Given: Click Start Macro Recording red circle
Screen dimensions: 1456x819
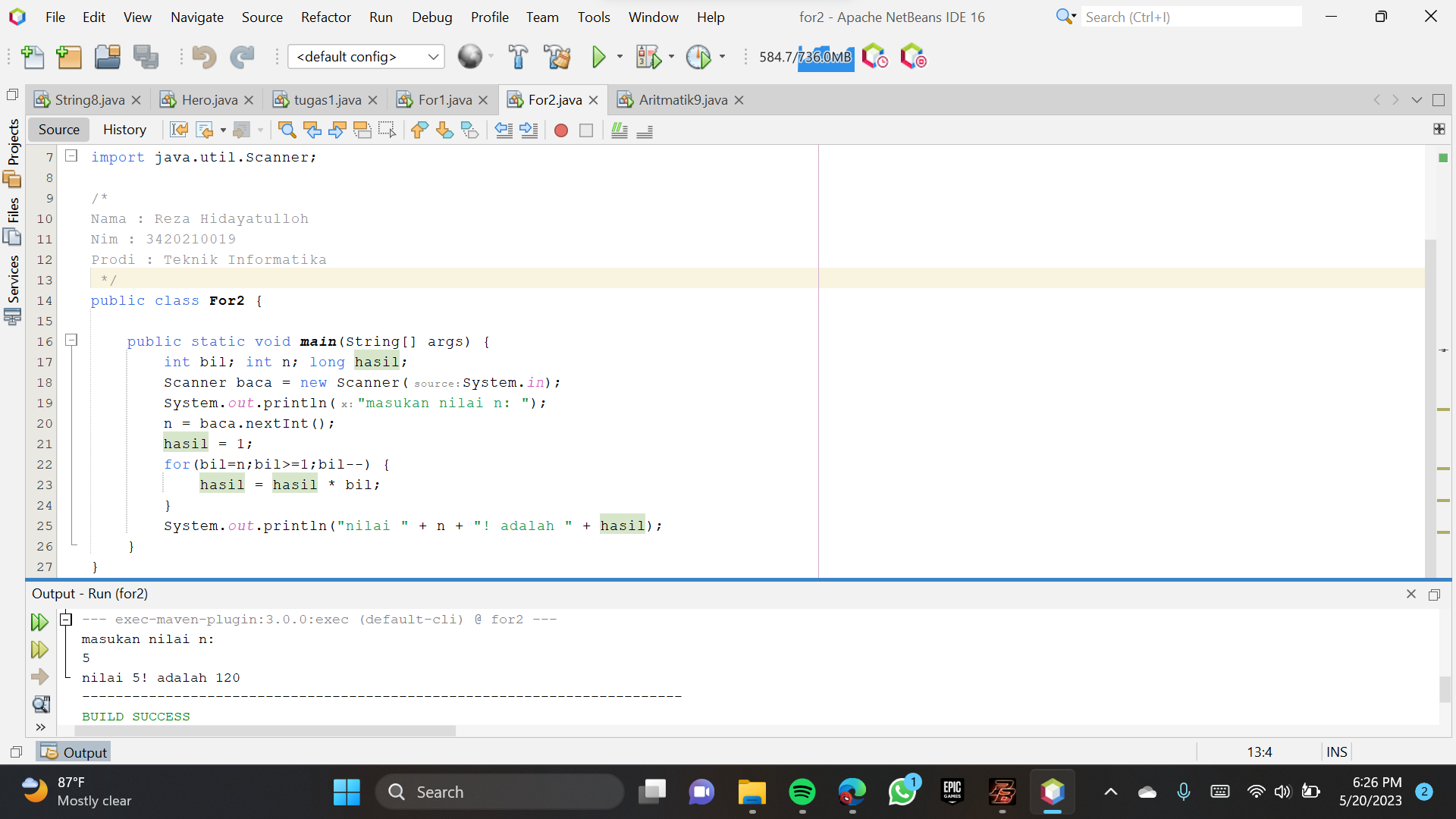Looking at the screenshot, I should (x=561, y=130).
